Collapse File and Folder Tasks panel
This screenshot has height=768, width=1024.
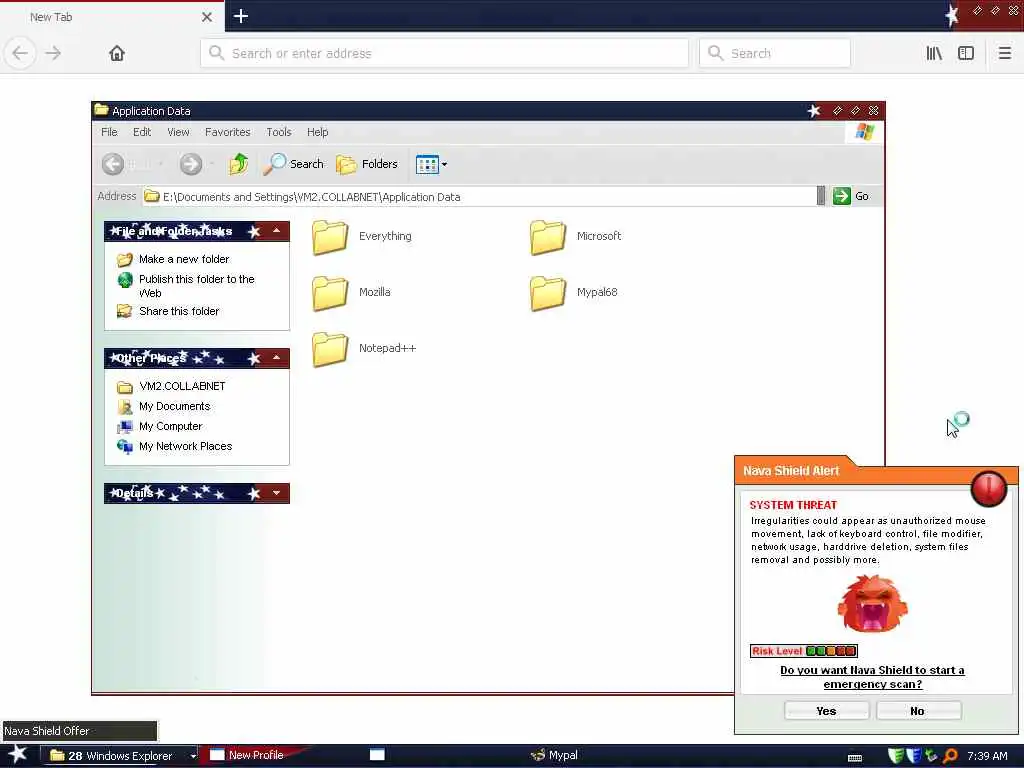tap(277, 231)
